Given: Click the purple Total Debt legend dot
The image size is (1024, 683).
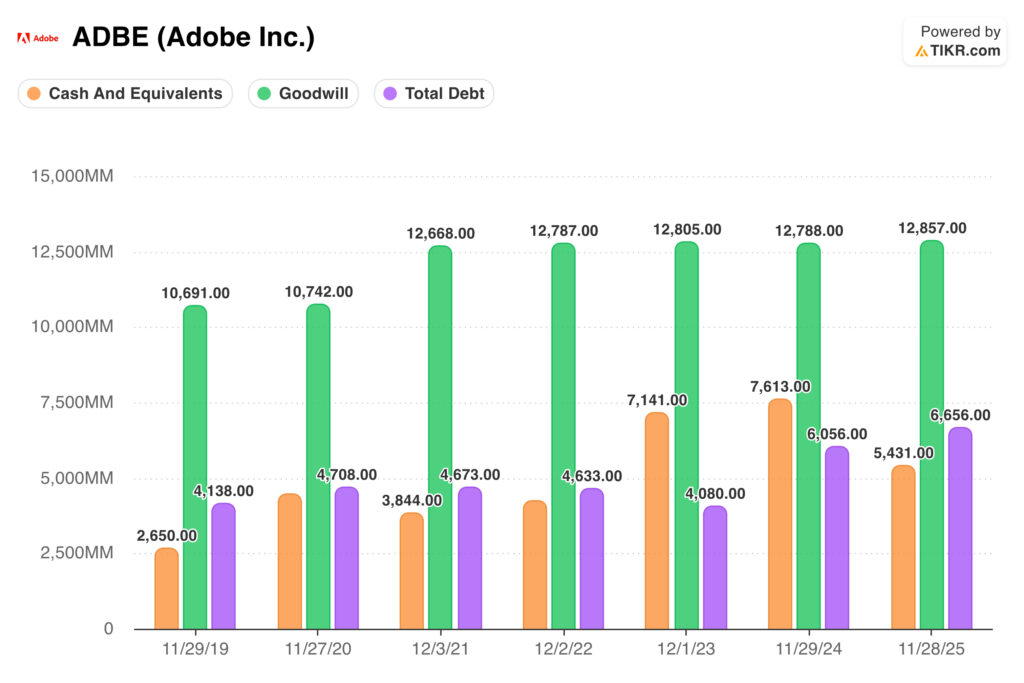Looking at the screenshot, I should pos(390,94).
